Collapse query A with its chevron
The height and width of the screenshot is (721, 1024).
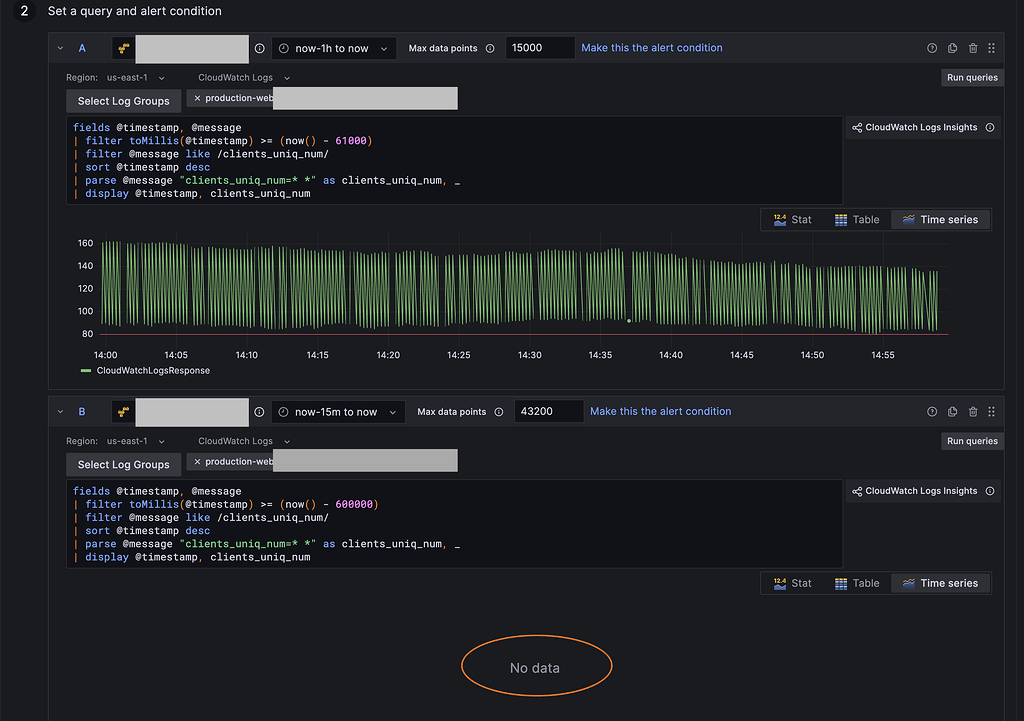coord(60,48)
